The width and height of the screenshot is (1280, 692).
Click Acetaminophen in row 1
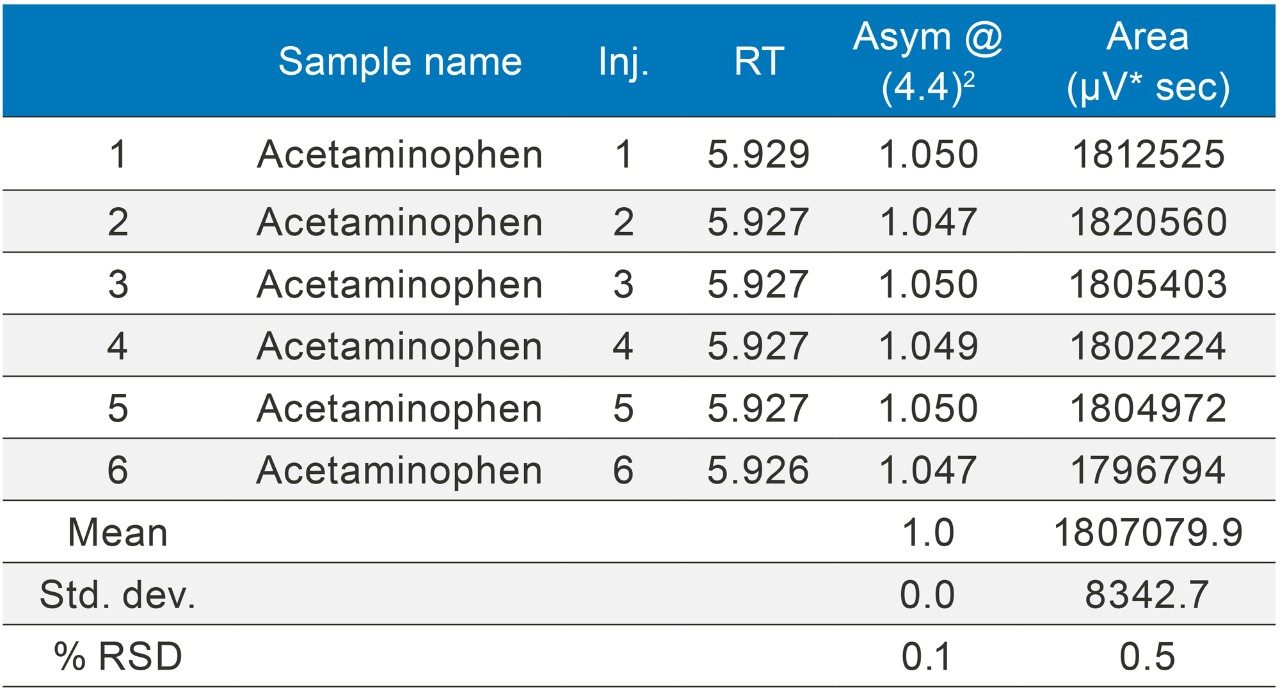coord(400,155)
